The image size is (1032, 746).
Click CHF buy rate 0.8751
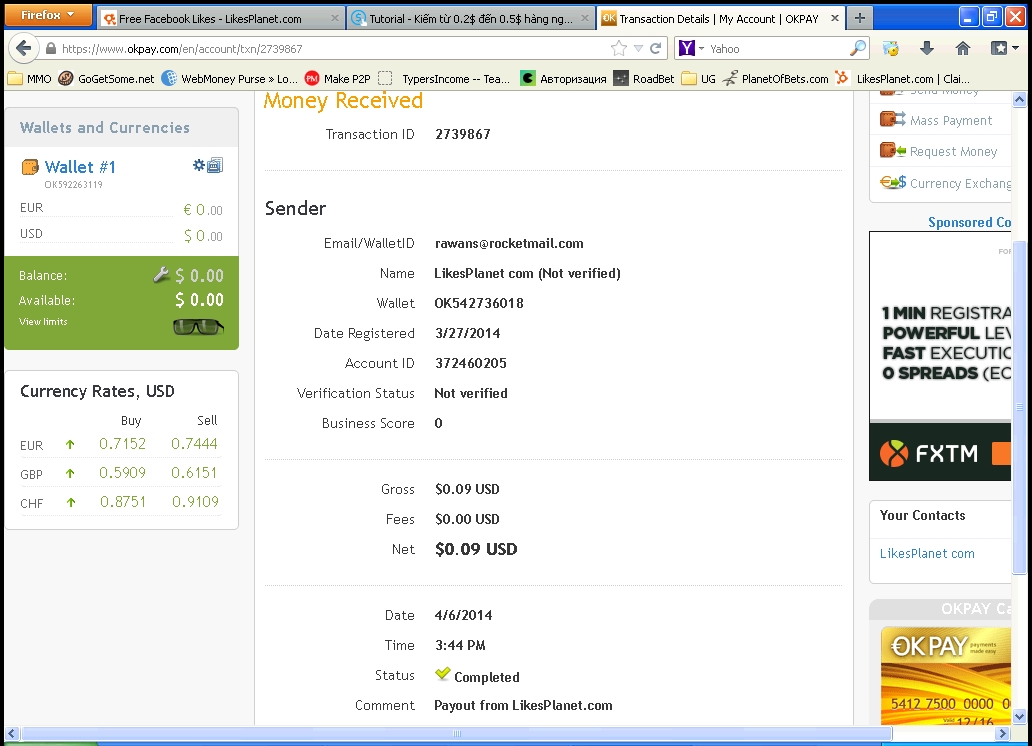pyautogui.click(x=122, y=502)
